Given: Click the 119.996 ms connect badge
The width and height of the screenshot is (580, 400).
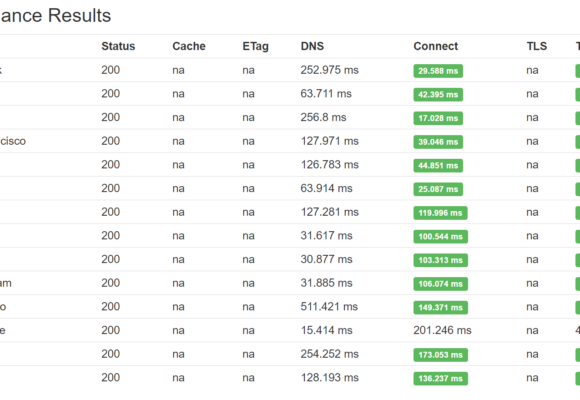Looking at the screenshot, I should pyautogui.click(x=440, y=213).
